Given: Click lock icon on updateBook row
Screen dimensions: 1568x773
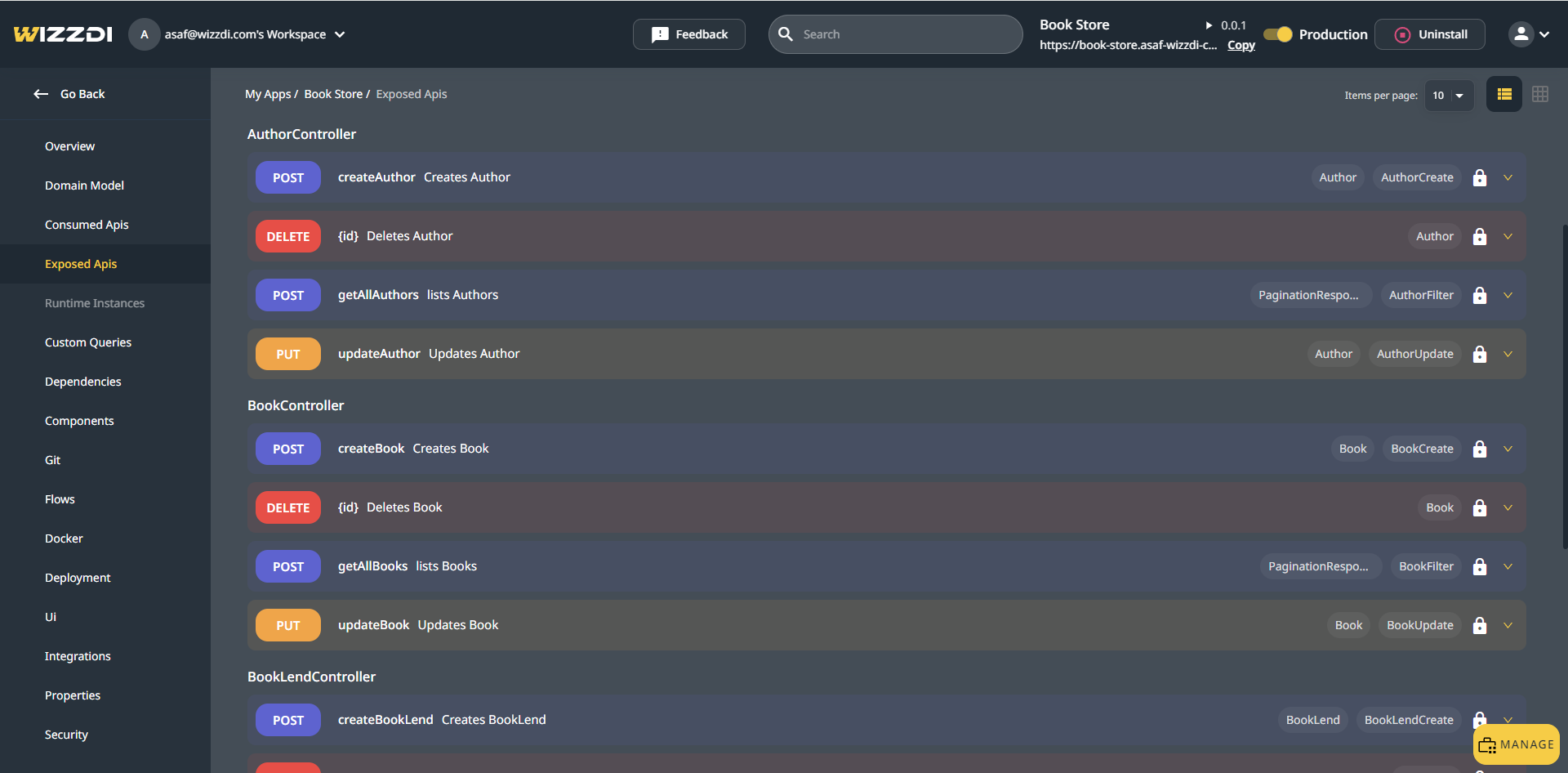Looking at the screenshot, I should point(1479,626).
